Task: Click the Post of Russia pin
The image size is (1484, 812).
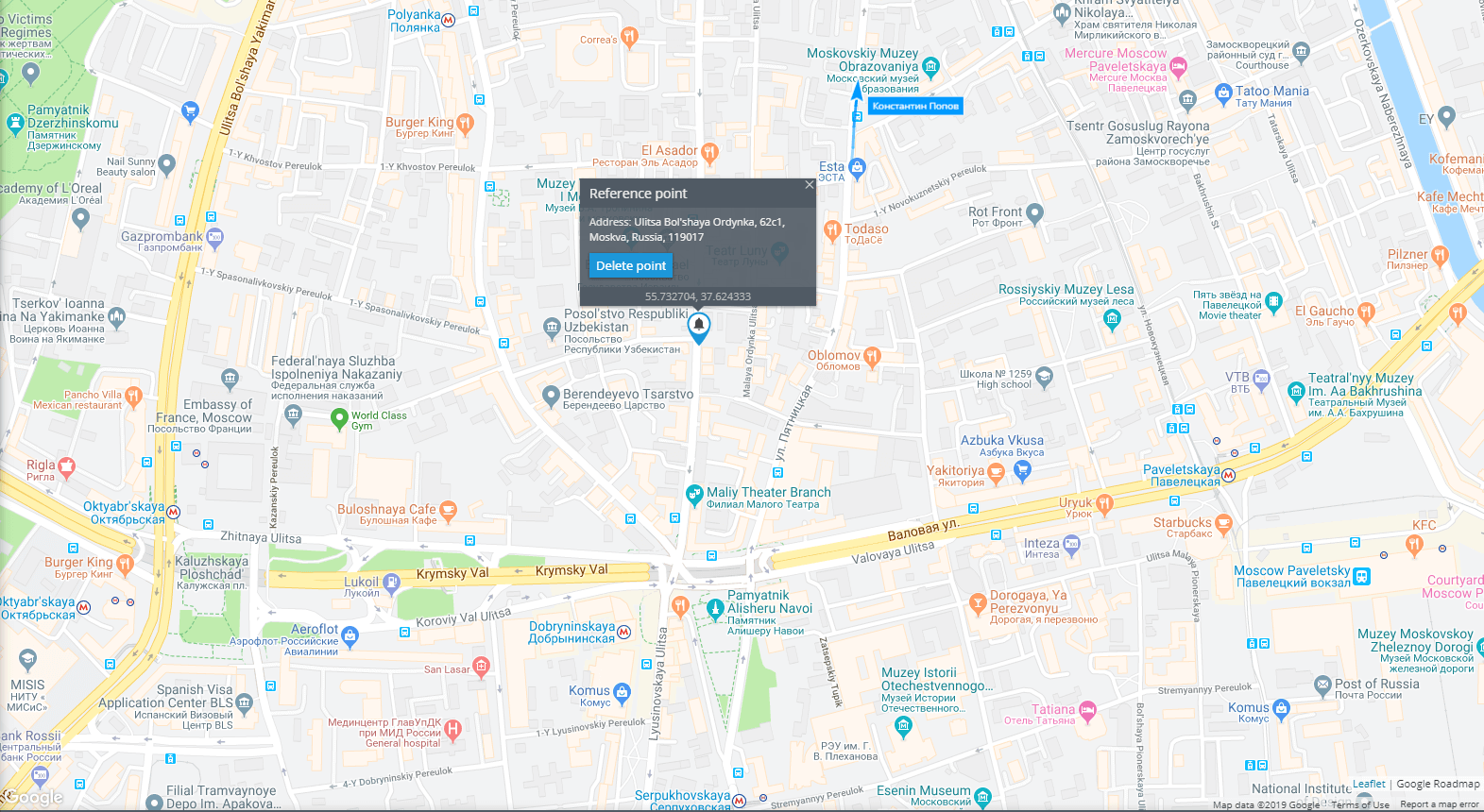Action: point(1322,685)
